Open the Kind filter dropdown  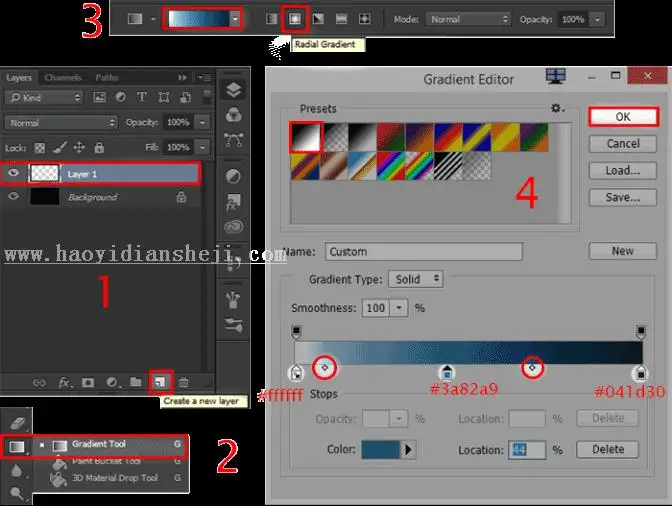tap(44, 98)
